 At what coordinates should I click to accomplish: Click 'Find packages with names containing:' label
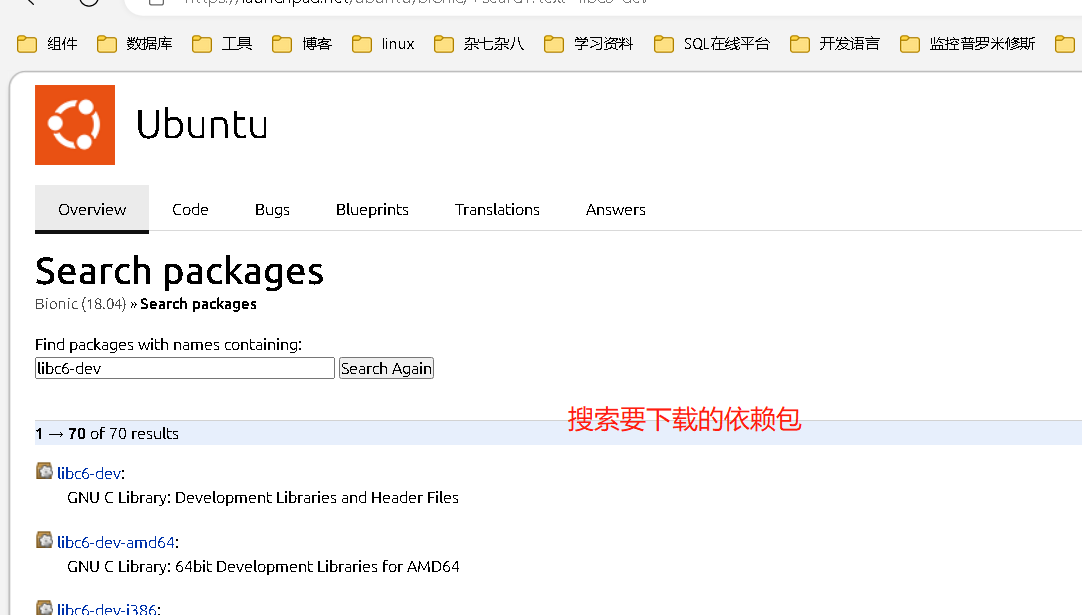pyautogui.click(x=168, y=344)
